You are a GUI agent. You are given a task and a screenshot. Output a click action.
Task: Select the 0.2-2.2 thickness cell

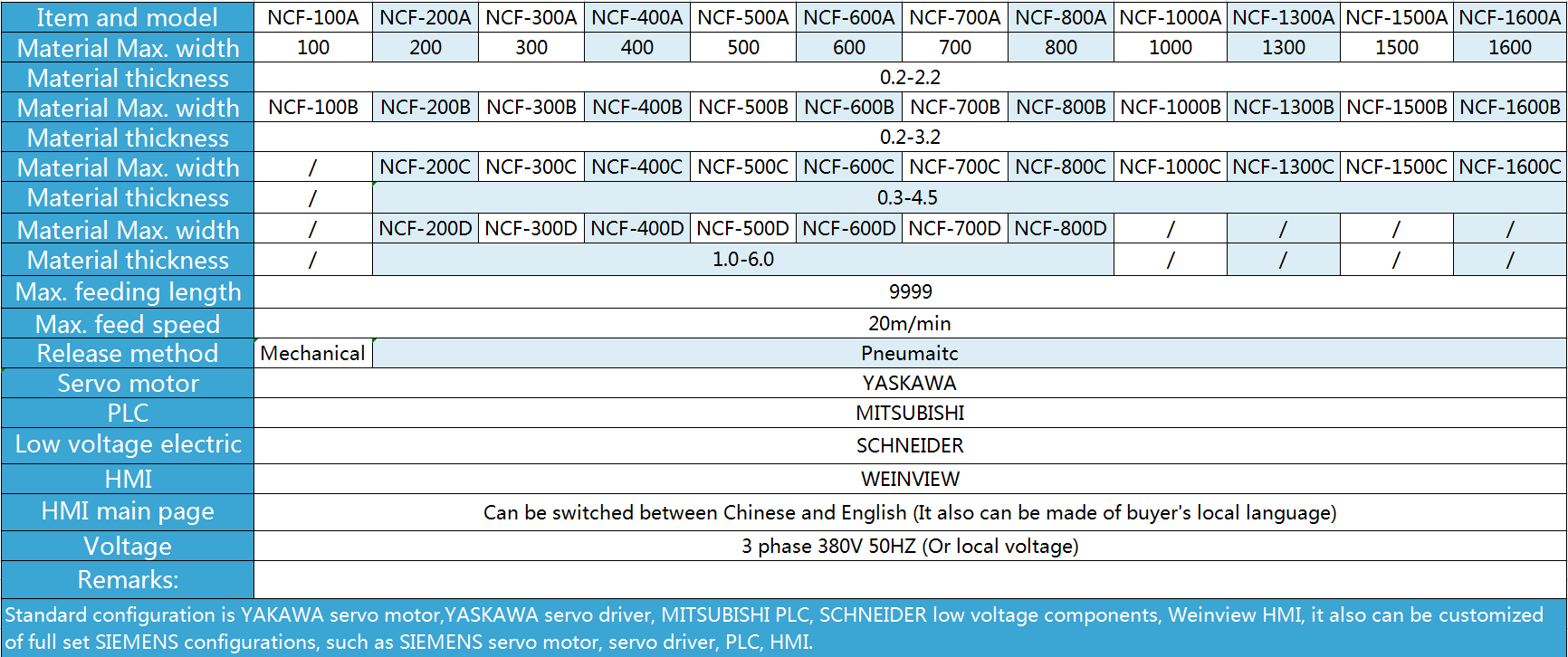[x=911, y=77]
